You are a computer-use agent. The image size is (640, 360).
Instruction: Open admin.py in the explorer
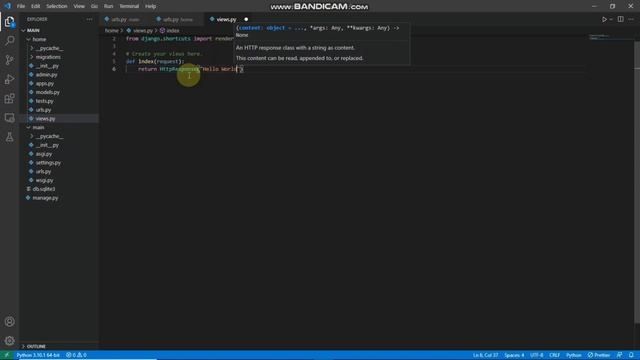[x=46, y=75]
